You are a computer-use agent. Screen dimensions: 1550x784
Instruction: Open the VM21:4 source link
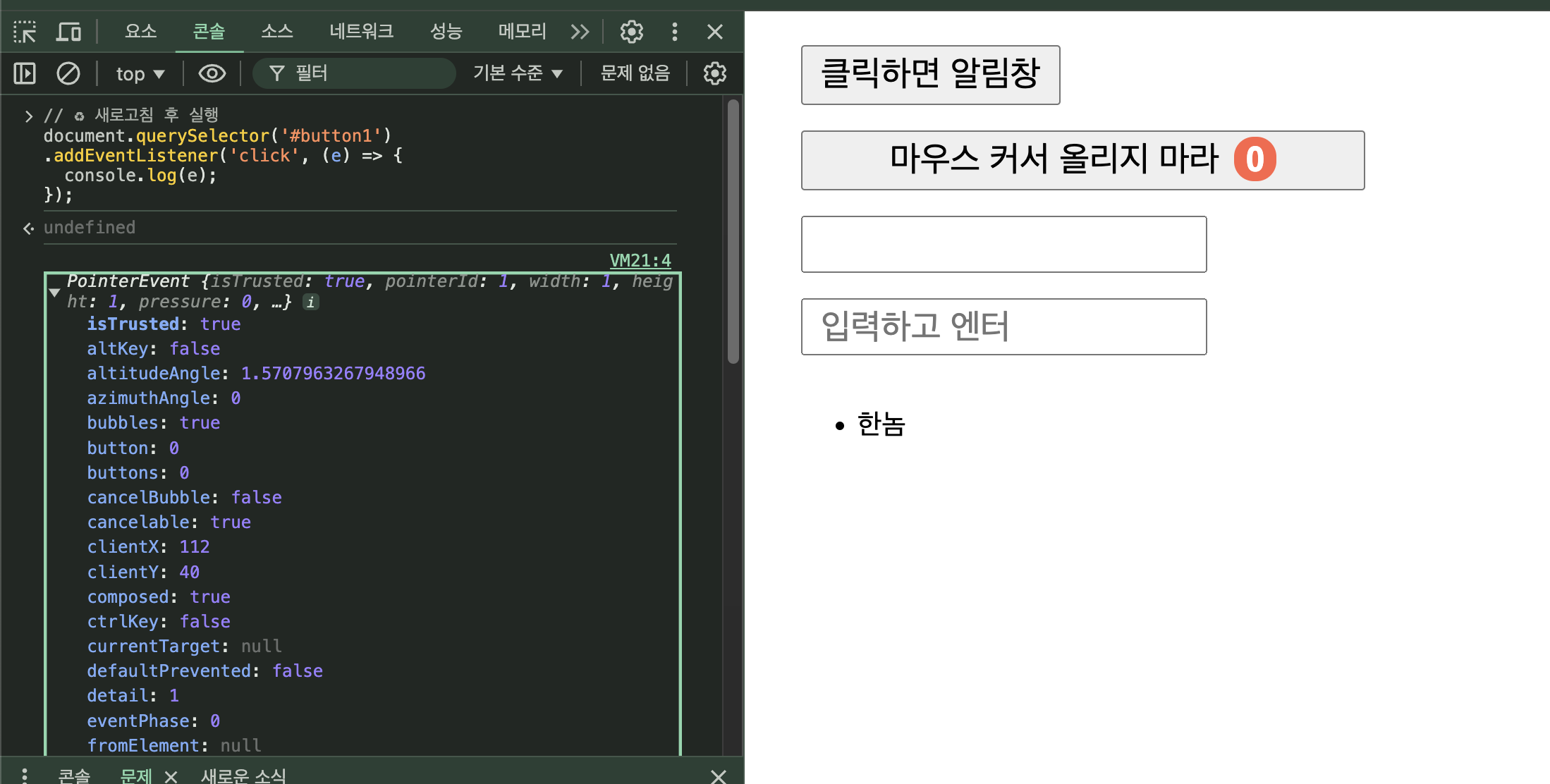(640, 261)
